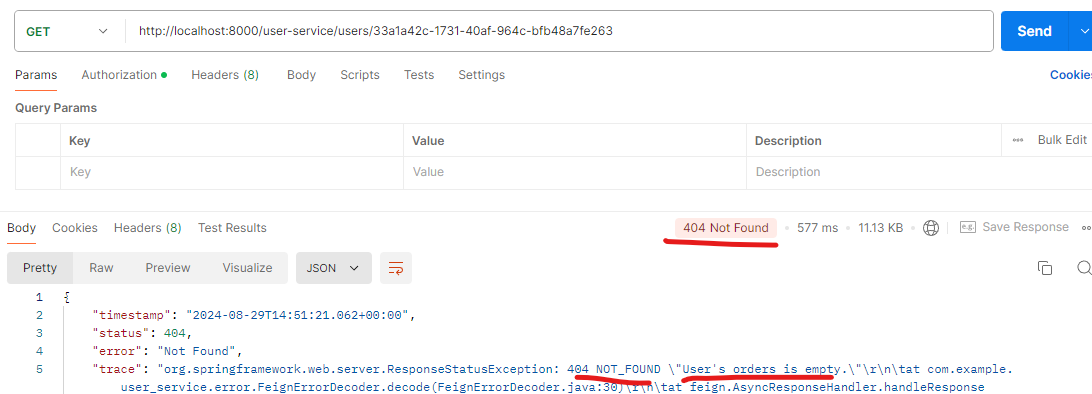Image resolution: width=1092 pixels, height=394 pixels.
Task: Save Response to example
Action: point(1014,228)
